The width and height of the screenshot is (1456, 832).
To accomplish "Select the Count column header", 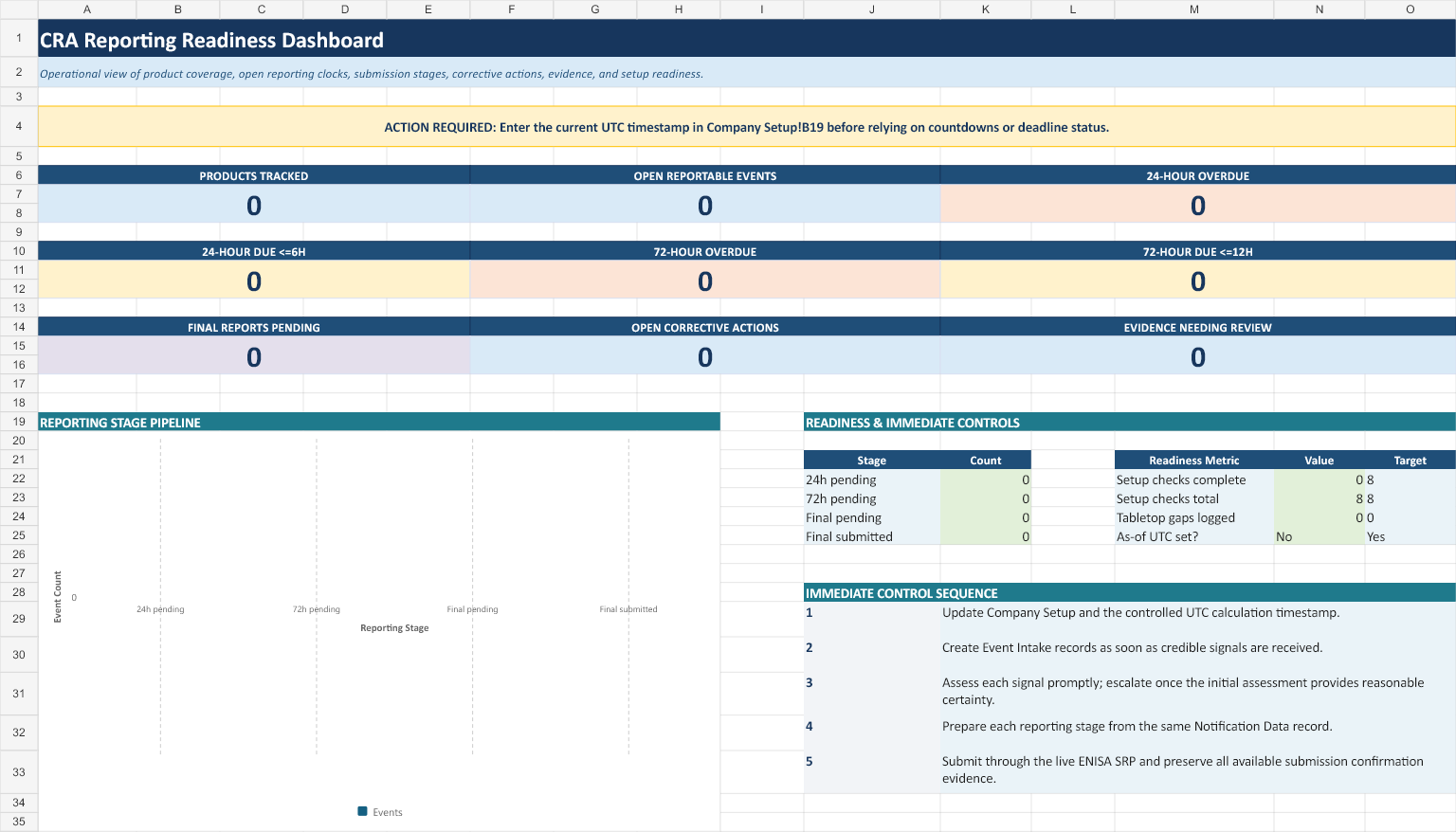I will [986, 460].
